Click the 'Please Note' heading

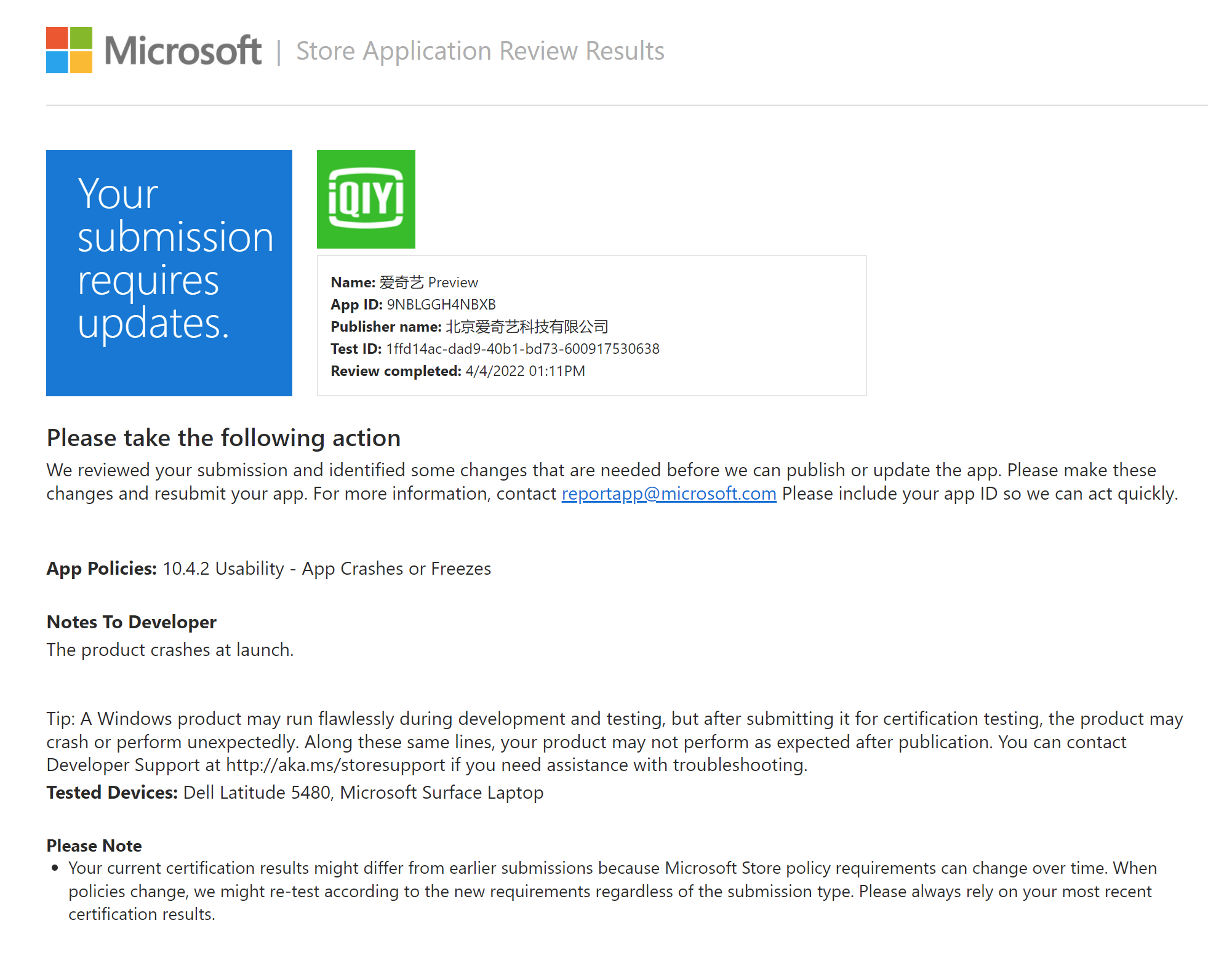point(94,845)
